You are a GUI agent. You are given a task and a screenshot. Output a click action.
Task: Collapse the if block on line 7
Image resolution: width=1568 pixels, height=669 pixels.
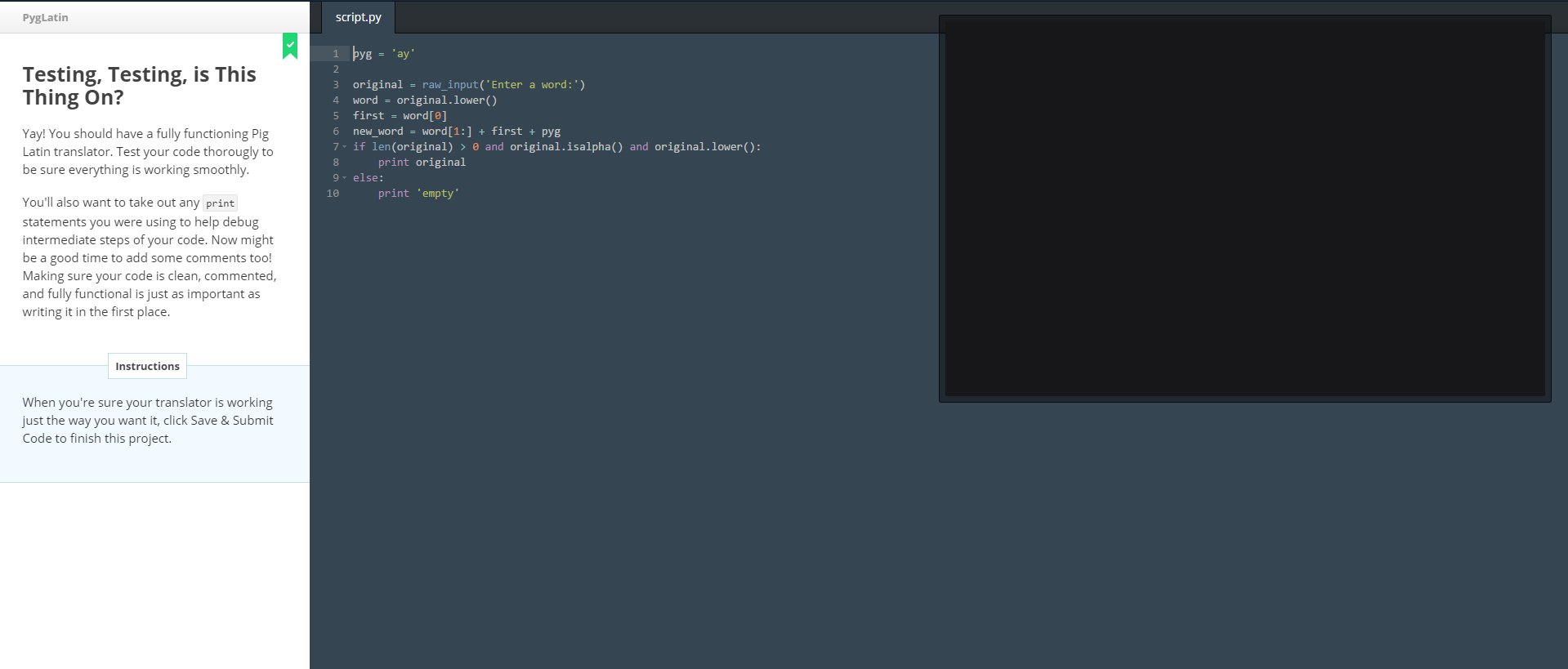pos(344,147)
